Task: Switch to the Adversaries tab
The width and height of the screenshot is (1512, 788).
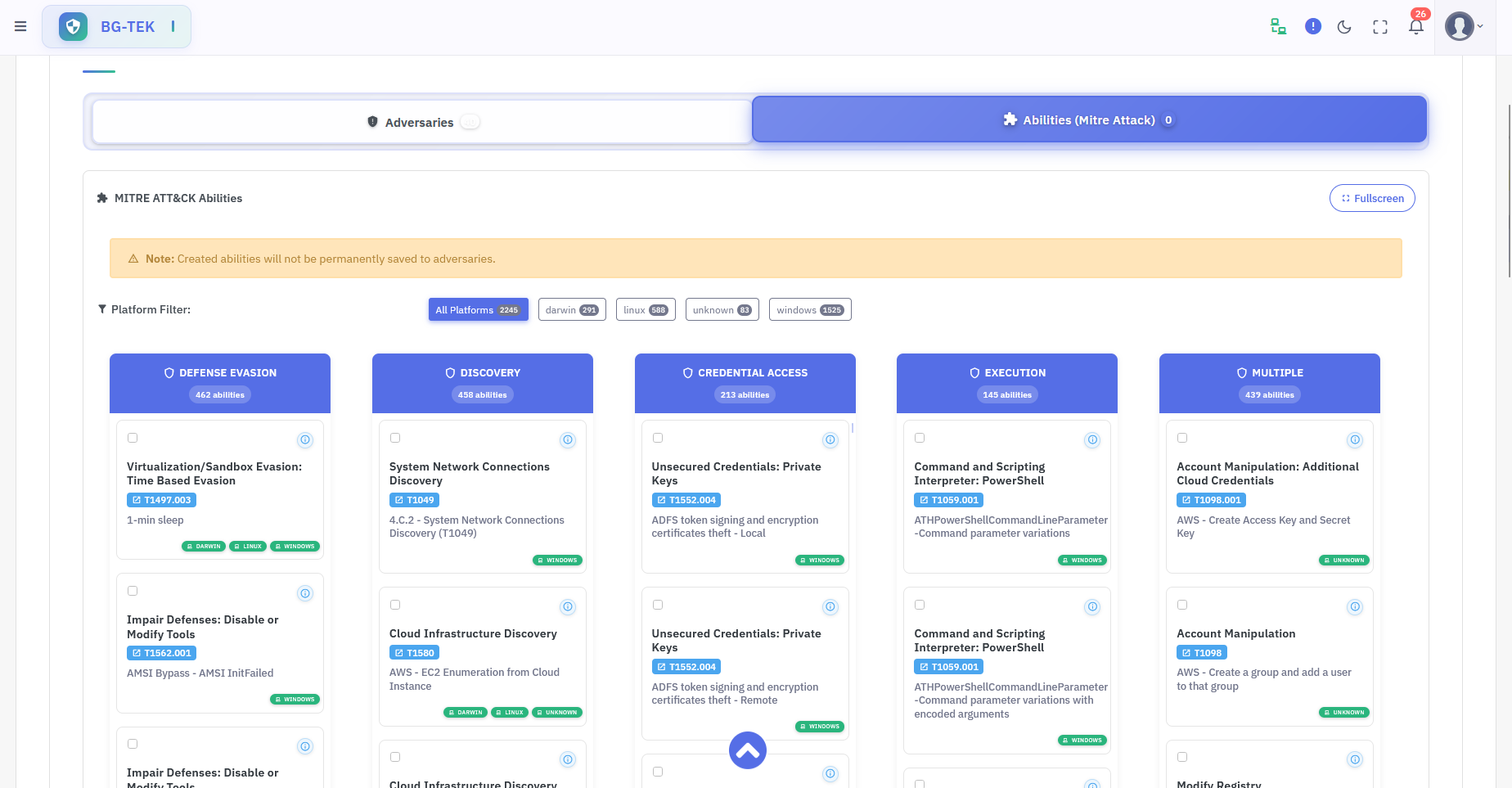Action: 421,122
